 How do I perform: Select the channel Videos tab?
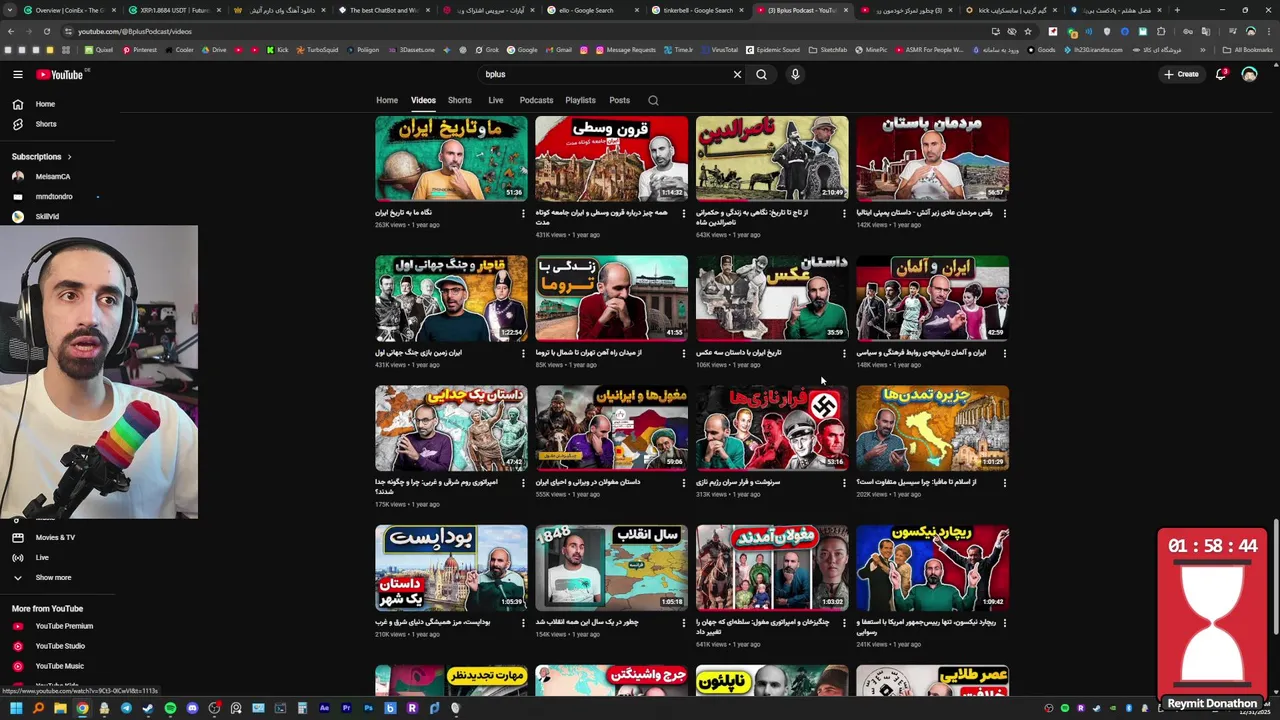pos(423,100)
